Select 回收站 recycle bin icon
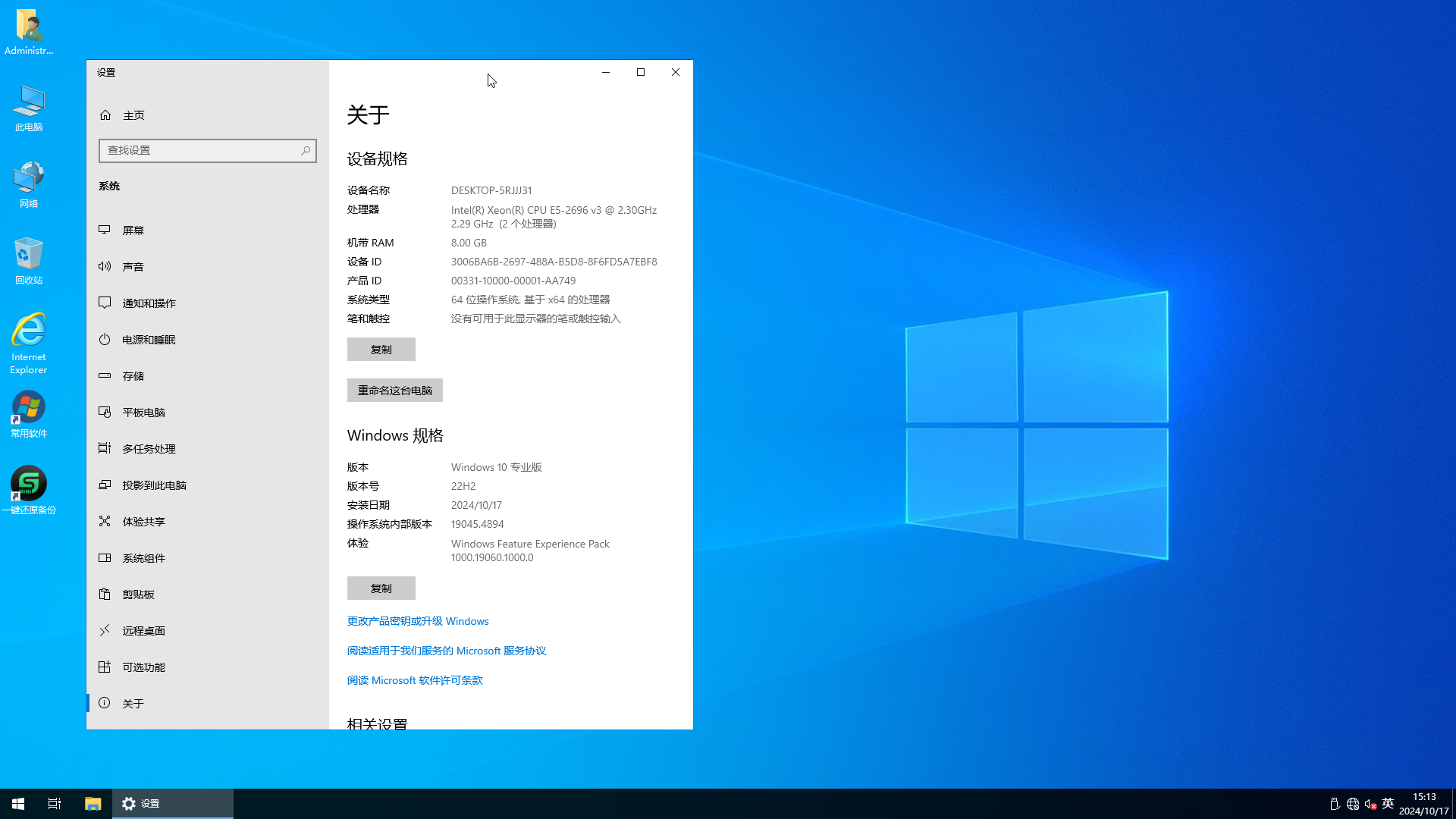Image resolution: width=1456 pixels, height=819 pixels. 29,261
